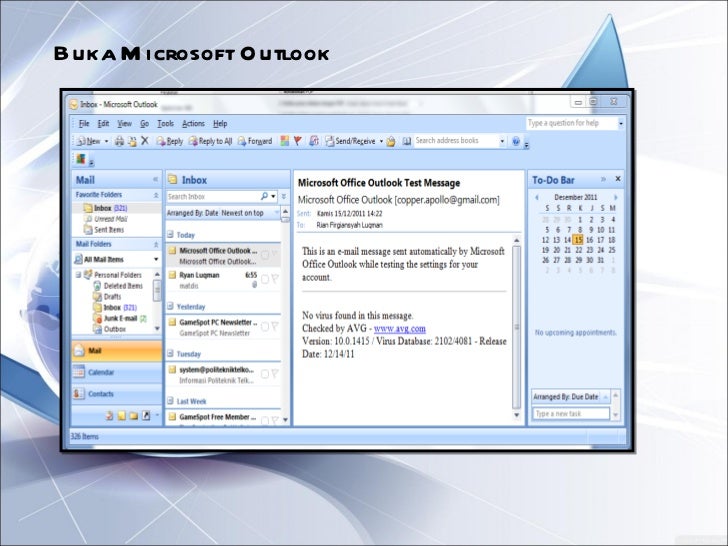The height and width of the screenshot is (546, 728).
Task: Select the Outbox folder
Action: click(x=110, y=329)
